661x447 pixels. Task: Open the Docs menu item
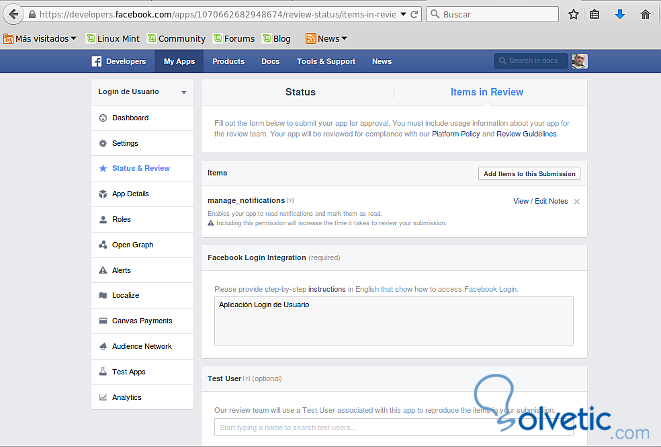pyautogui.click(x=270, y=62)
